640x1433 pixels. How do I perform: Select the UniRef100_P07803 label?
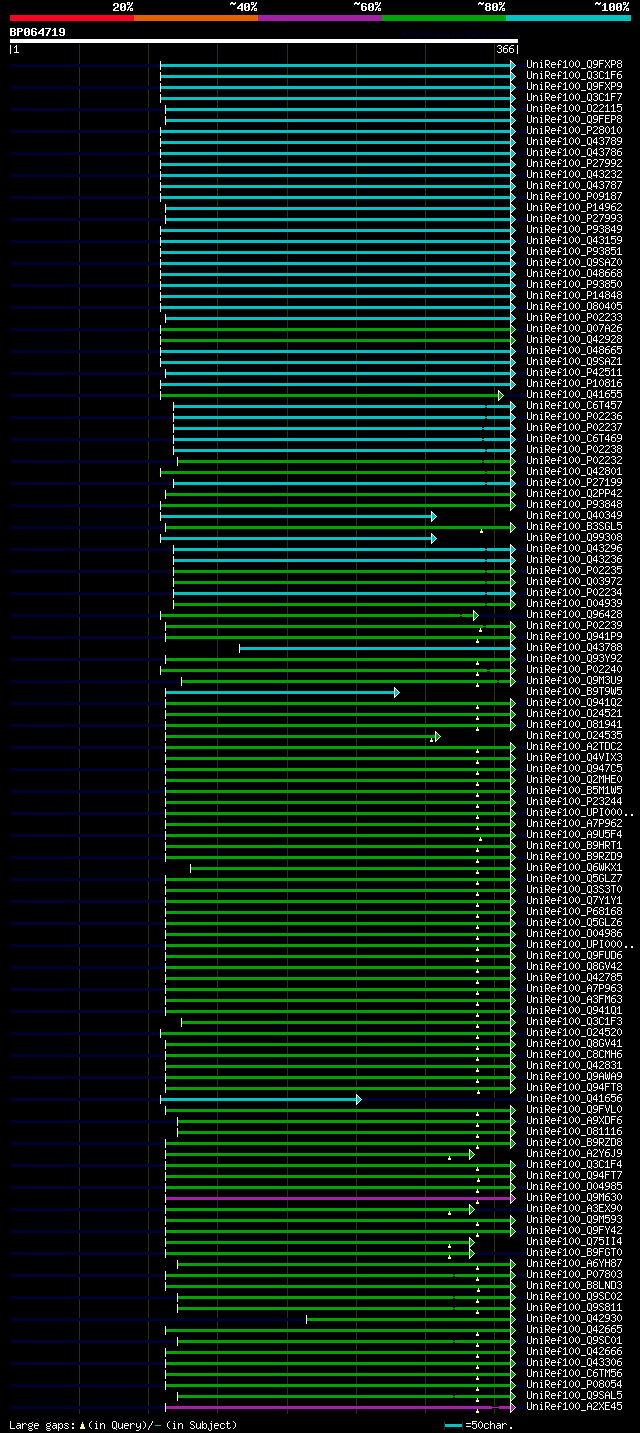pos(574,1275)
